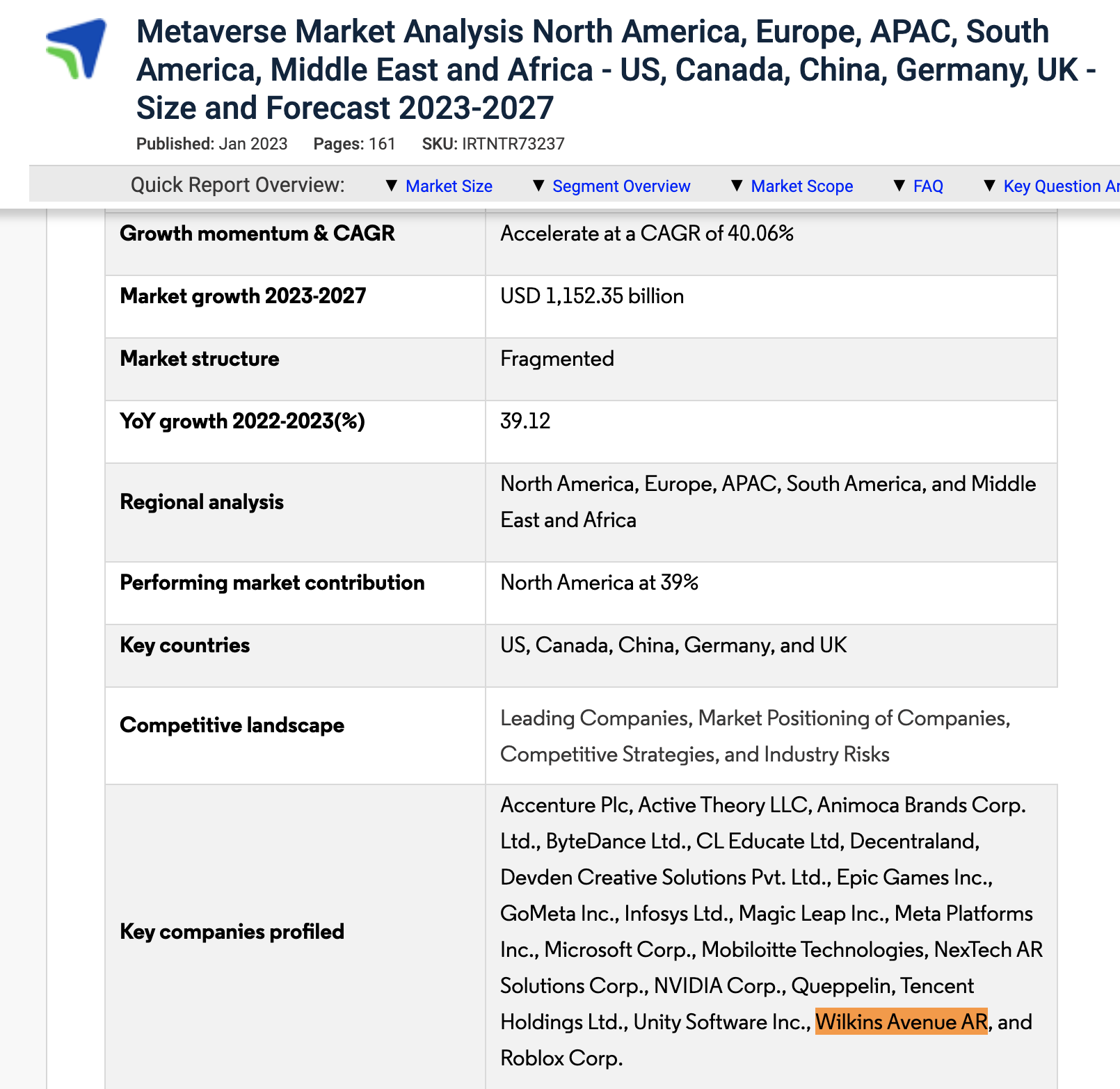Screen dimensions: 1120x1089
Task: Click the 'YoY growth 2022-2023(%)' row label
Action: pos(242,421)
